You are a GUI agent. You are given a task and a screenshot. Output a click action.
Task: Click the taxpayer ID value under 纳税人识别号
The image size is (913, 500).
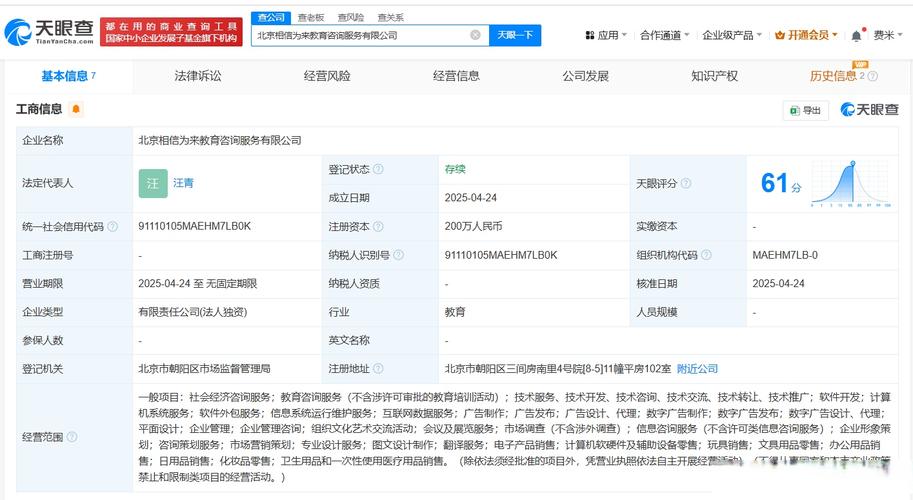click(501, 255)
